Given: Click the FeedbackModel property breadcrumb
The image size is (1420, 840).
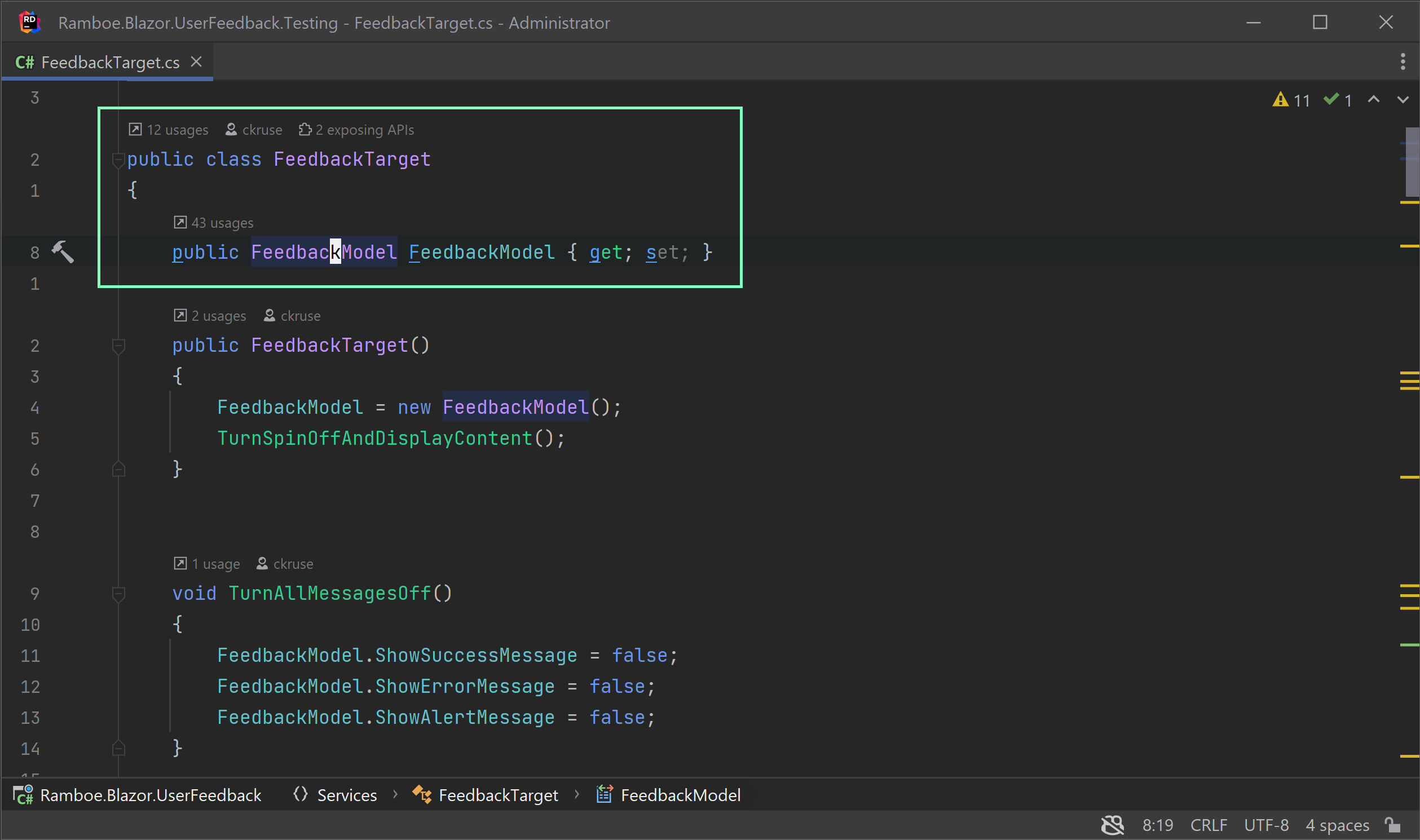Looking at the screenshot, I should 681,795.
